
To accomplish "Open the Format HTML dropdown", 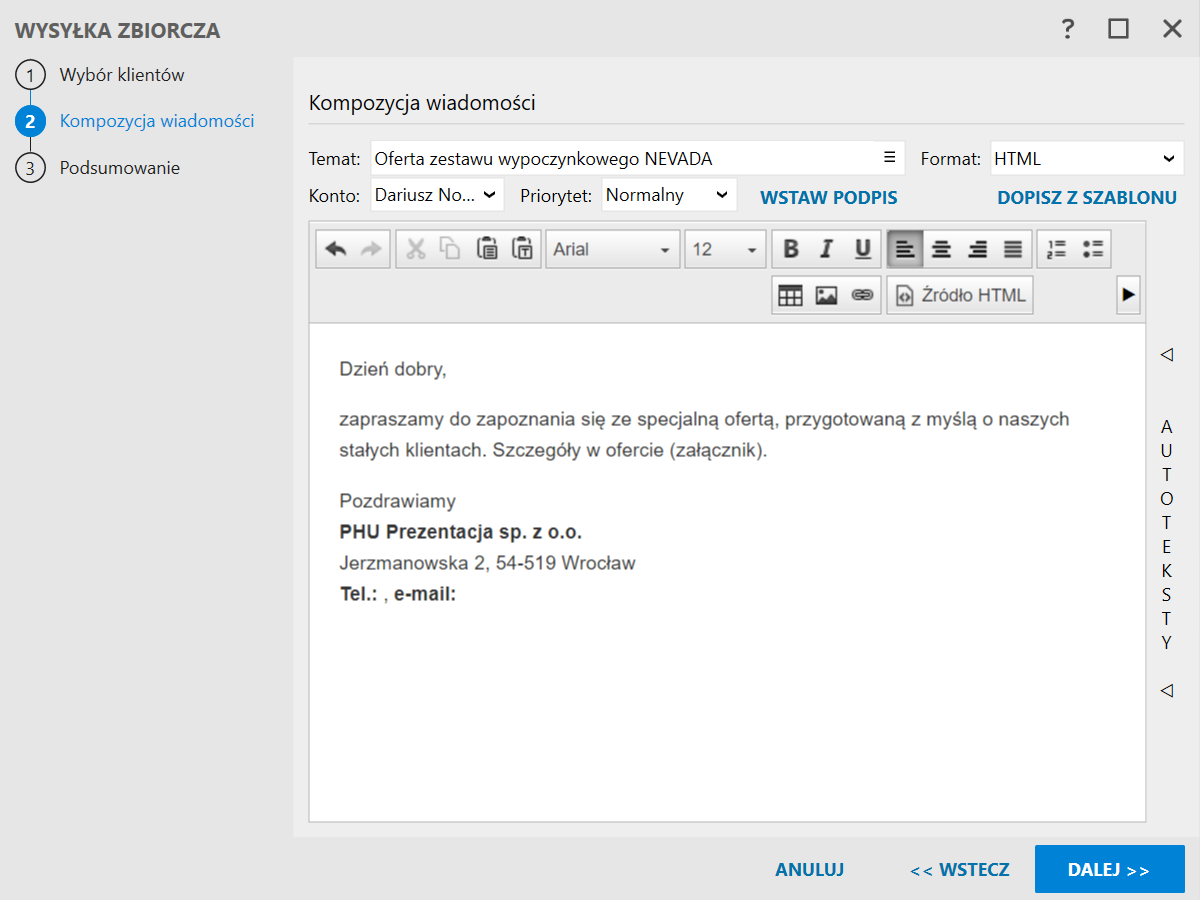I will (x=1087, y=158).
